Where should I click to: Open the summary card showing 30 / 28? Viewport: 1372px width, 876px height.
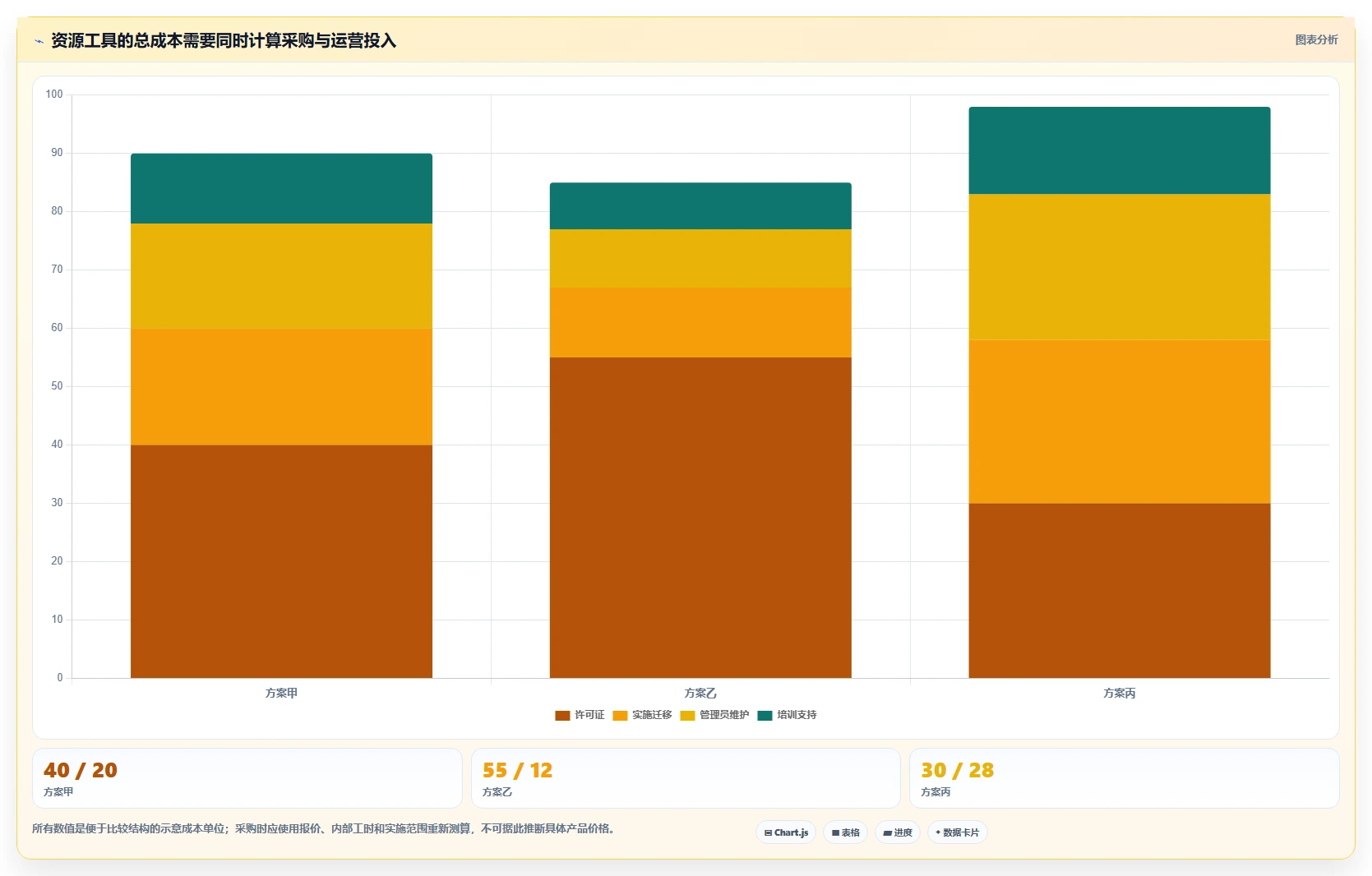(1125, 778)
